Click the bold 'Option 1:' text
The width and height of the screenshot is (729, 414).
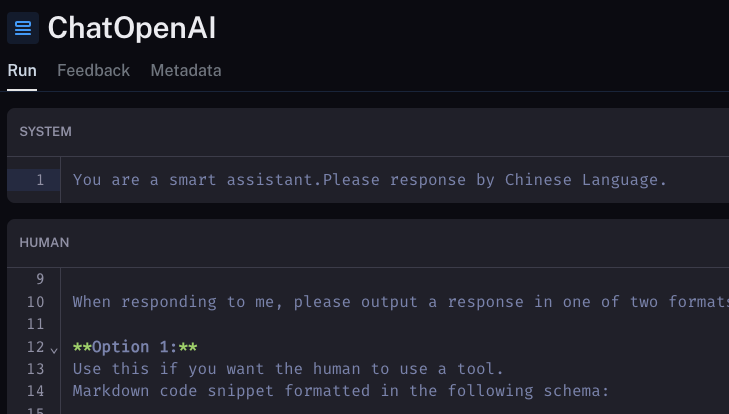135,347
